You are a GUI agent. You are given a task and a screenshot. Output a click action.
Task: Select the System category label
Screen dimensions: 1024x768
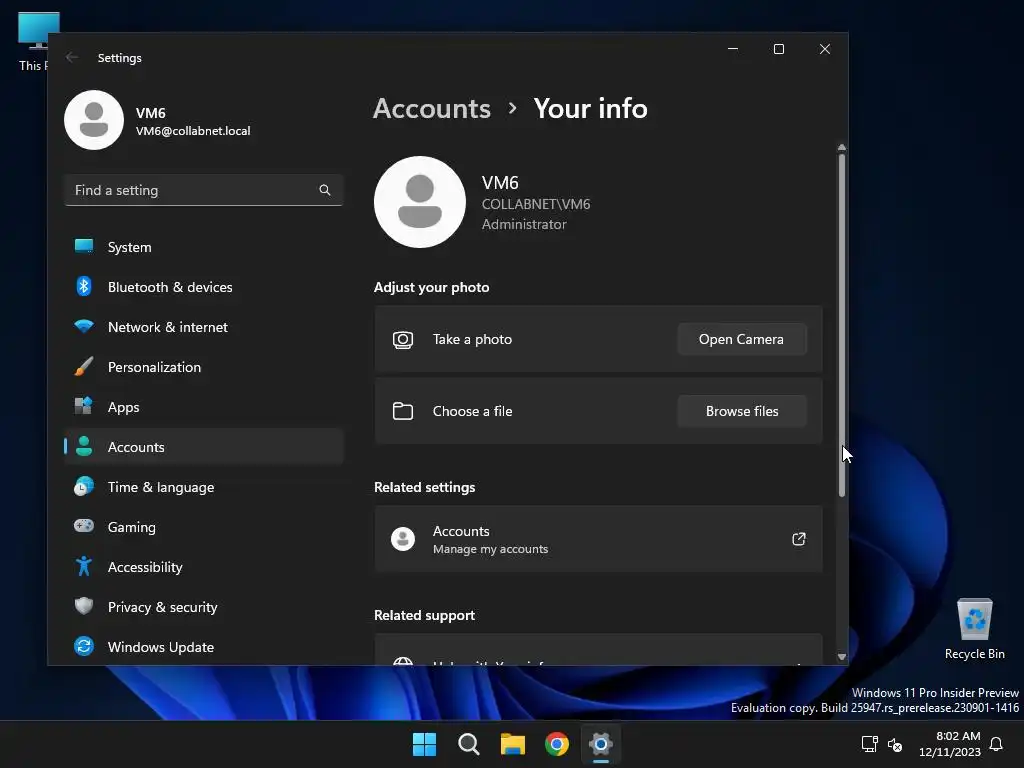[x=129, y=247]
